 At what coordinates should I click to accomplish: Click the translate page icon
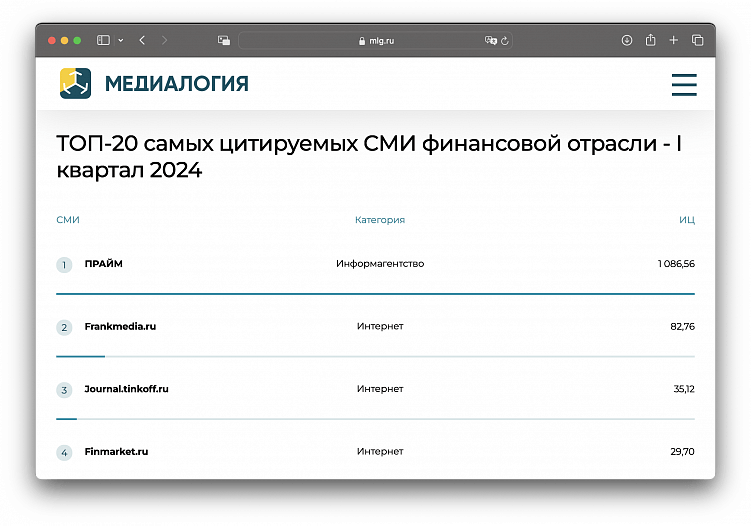click(x=490, y=40)
